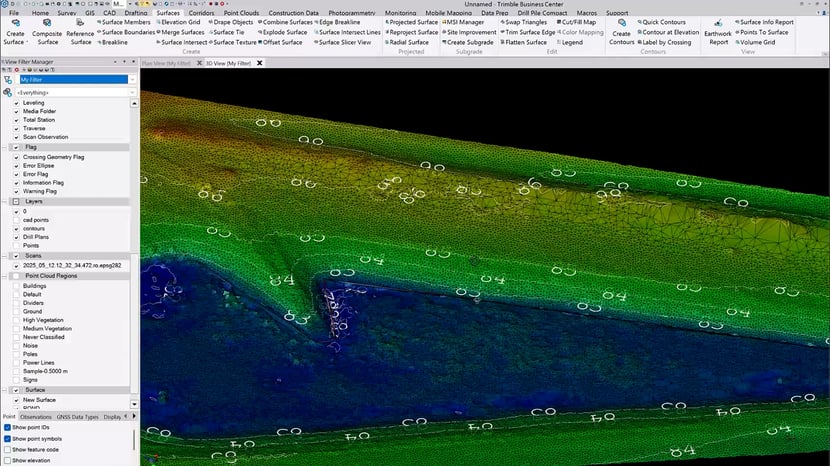Enable the Show feature code checkbox
This screenshot has width=830, height=466.
pos(8,449)
